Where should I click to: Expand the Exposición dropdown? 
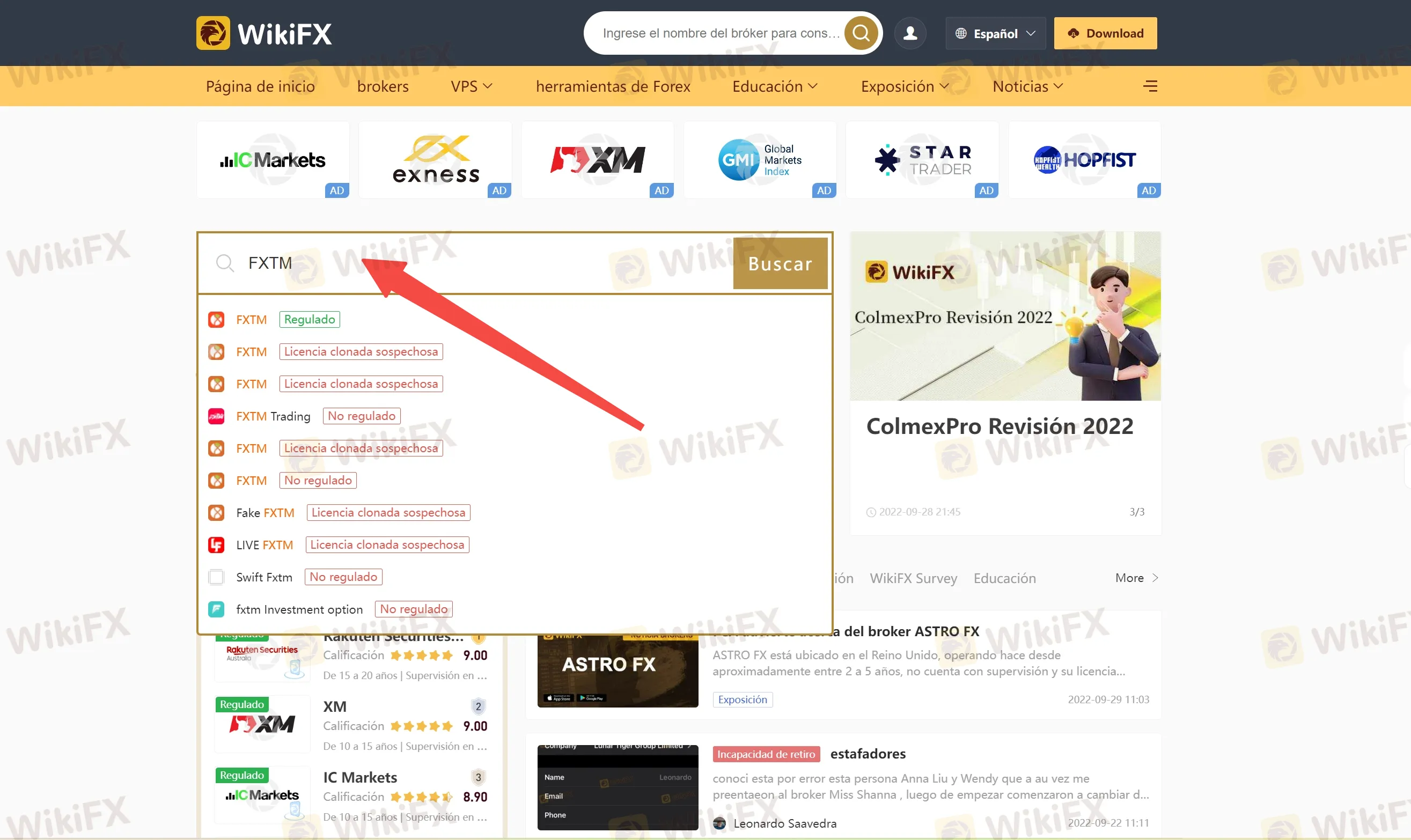905,86
